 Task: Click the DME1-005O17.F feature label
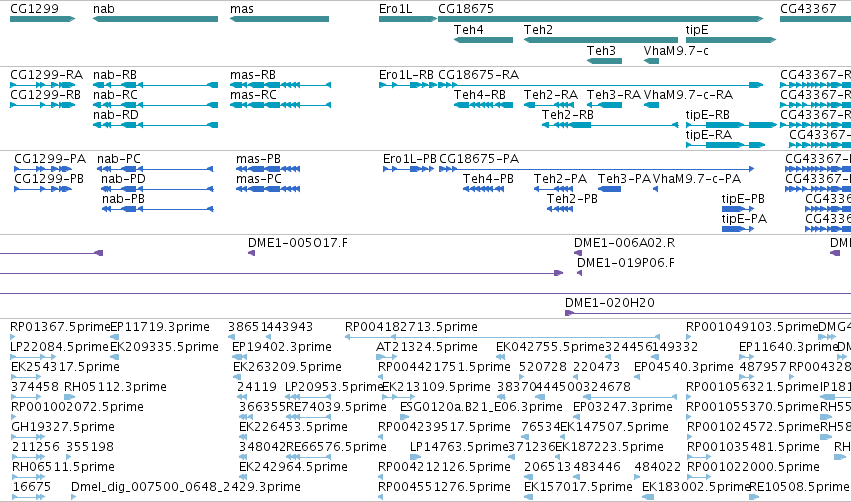click(298, 243)
